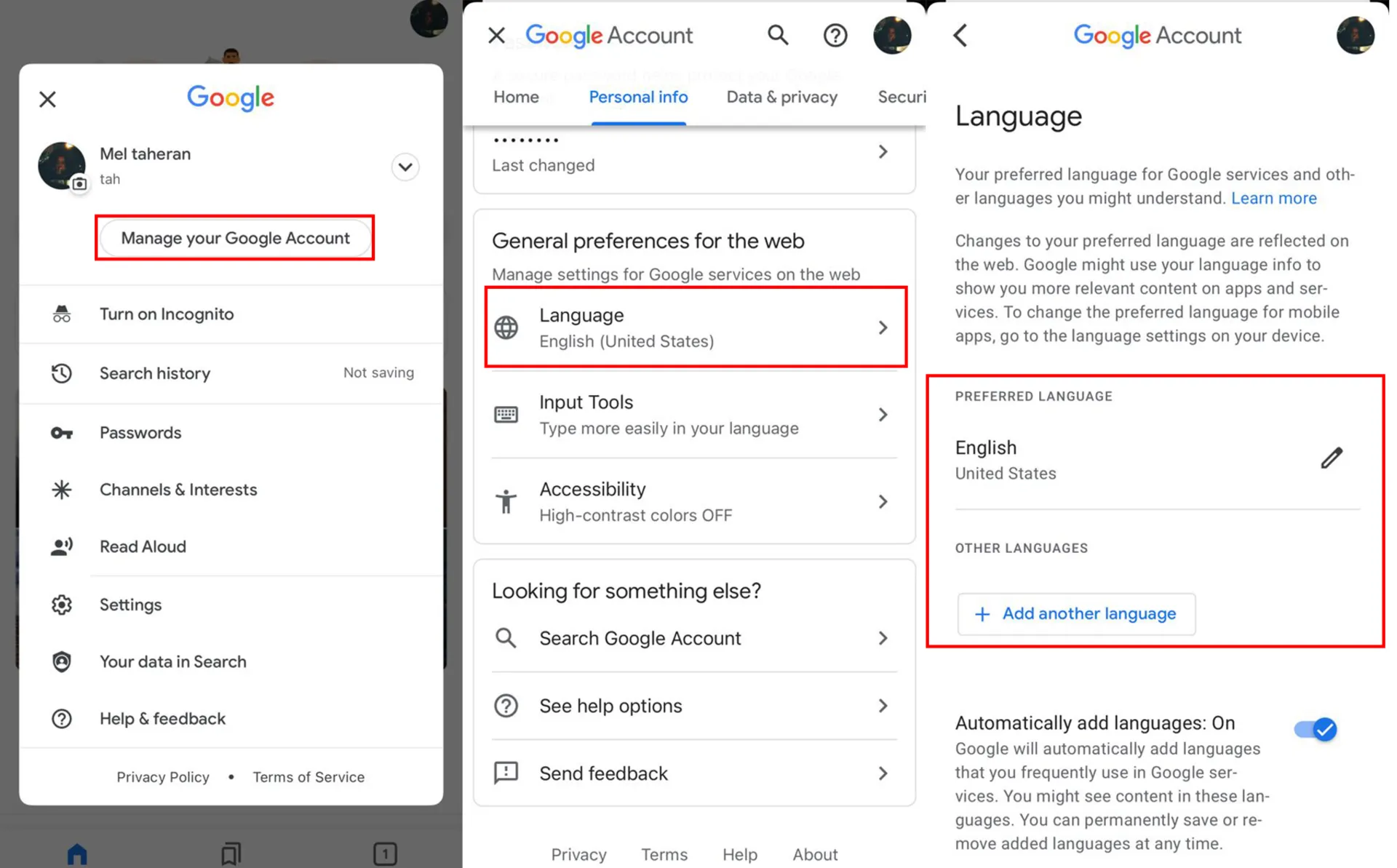
Task: Switch to the Home tab
Action: (516, 97)
